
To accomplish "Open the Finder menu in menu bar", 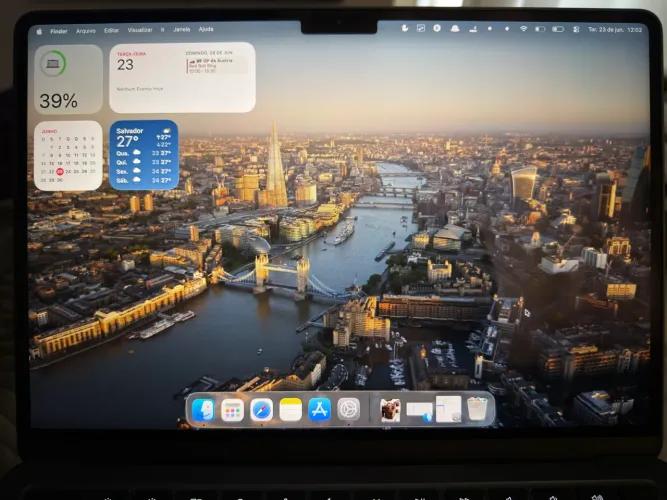I will click(x=59, y=31).
